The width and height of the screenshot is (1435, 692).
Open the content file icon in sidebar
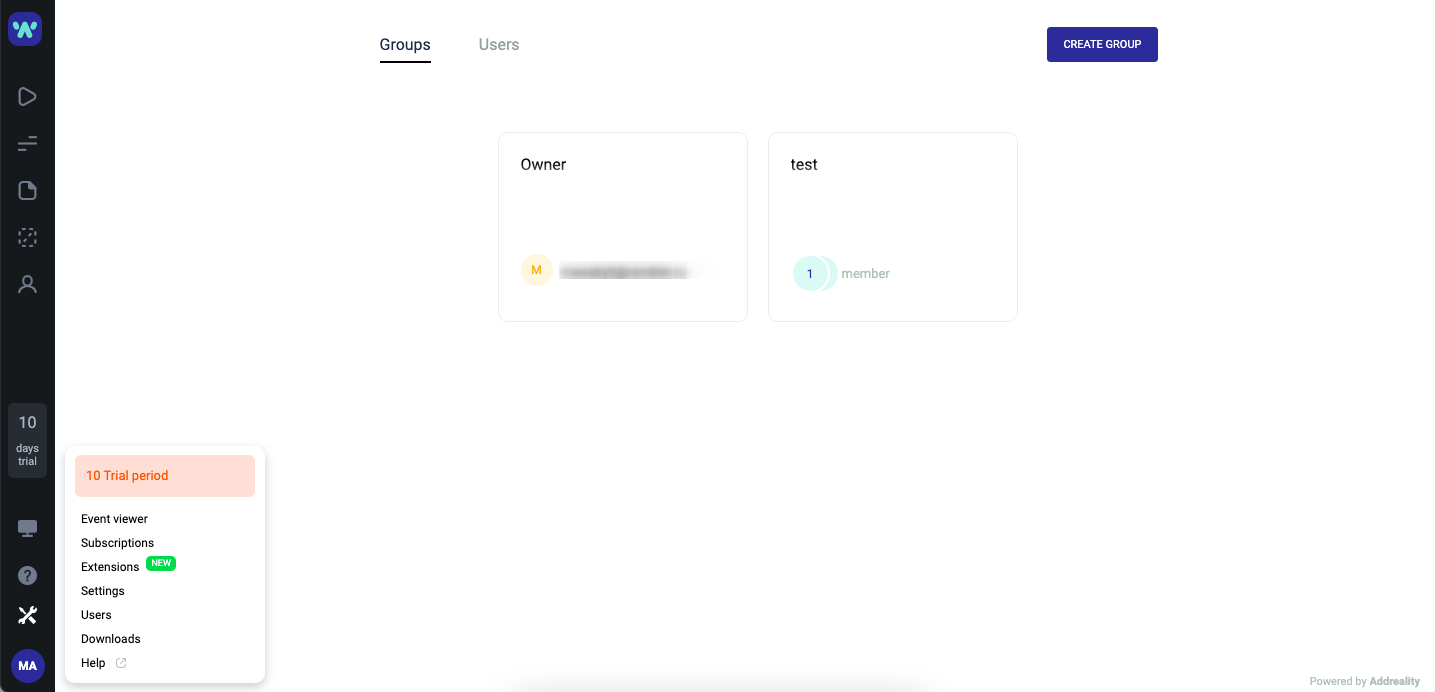point(27,190)
